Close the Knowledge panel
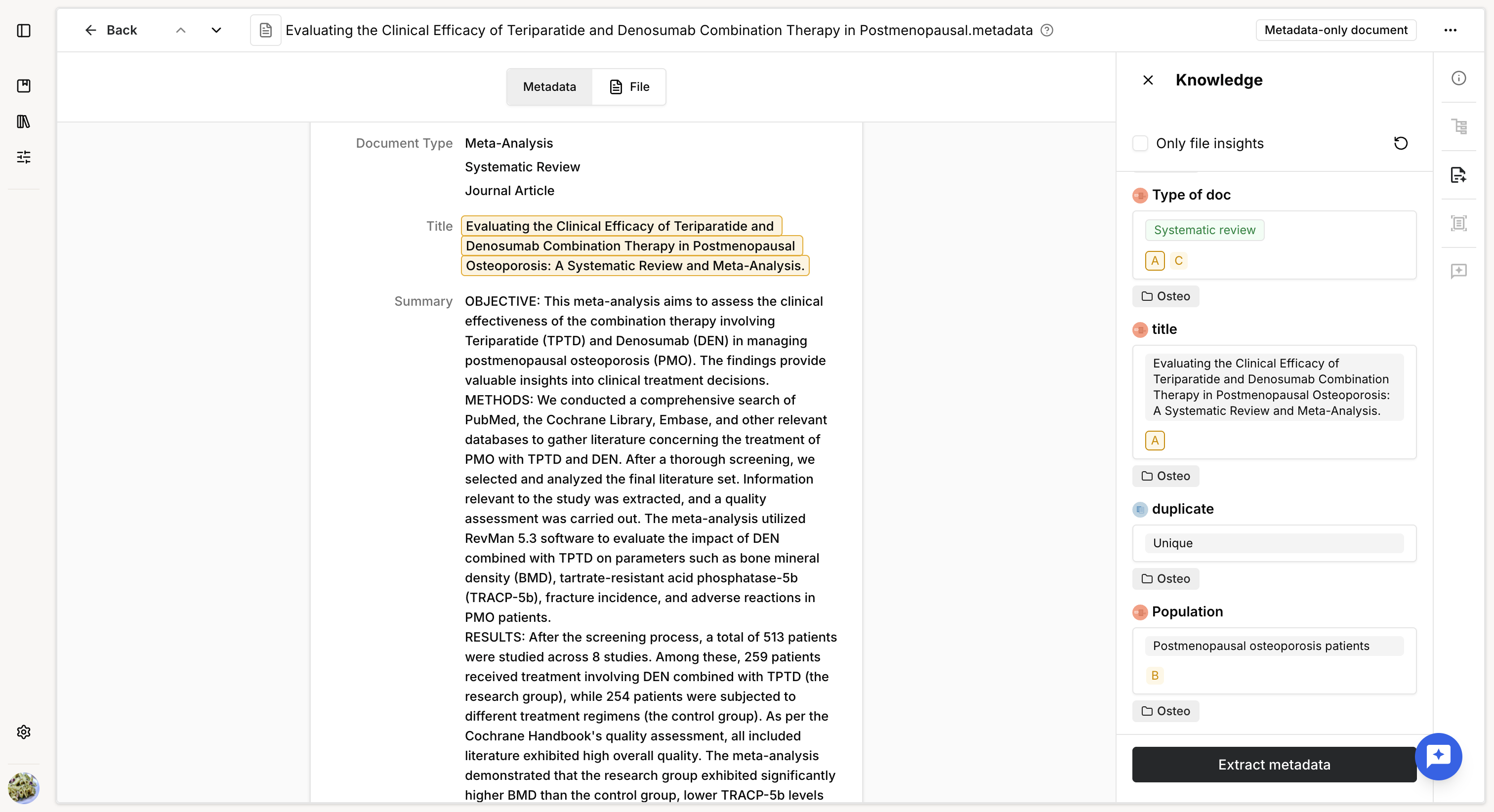 [x=1148, y=80]
